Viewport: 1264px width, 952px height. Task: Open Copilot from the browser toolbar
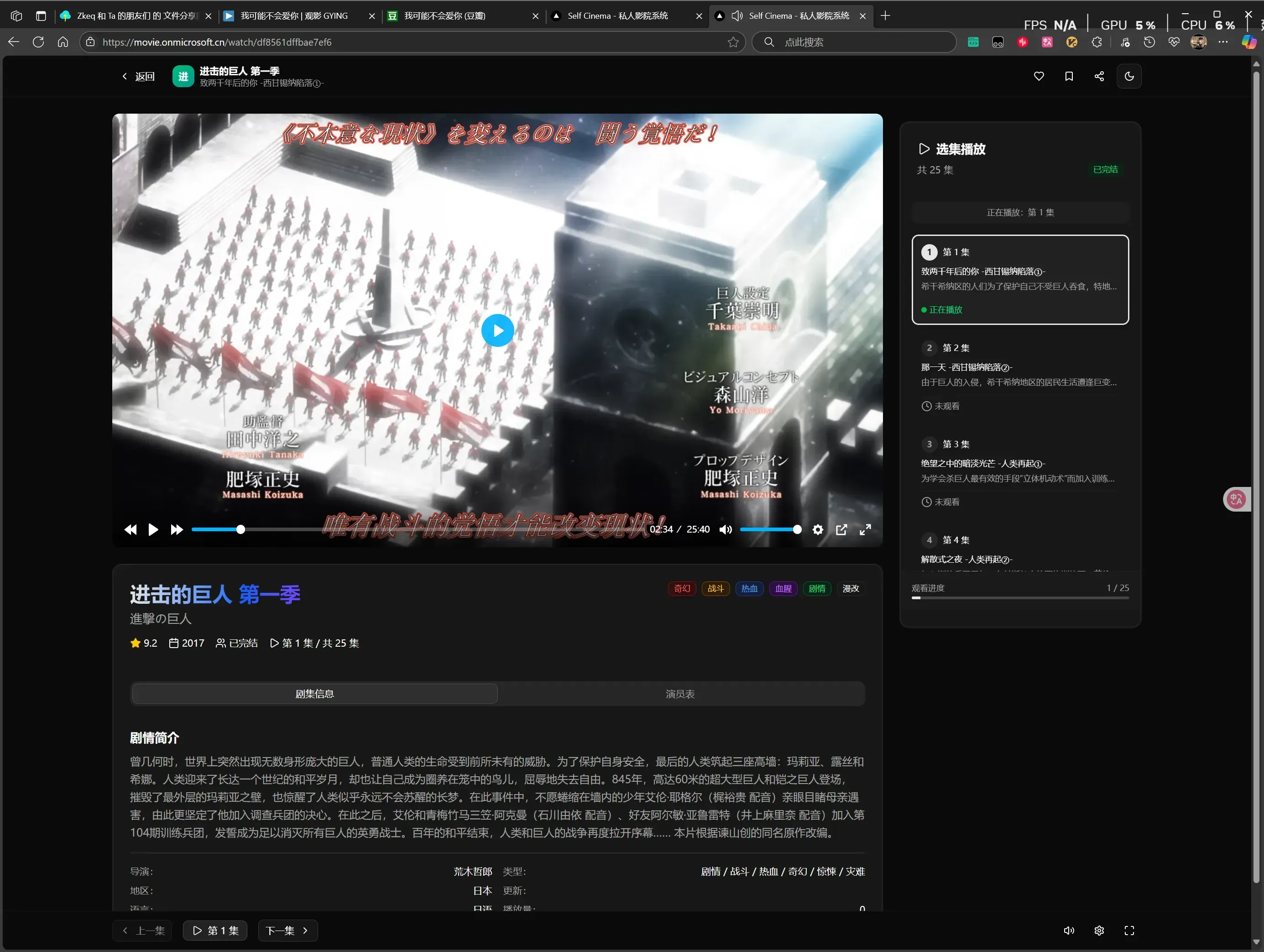point(1249,42)
